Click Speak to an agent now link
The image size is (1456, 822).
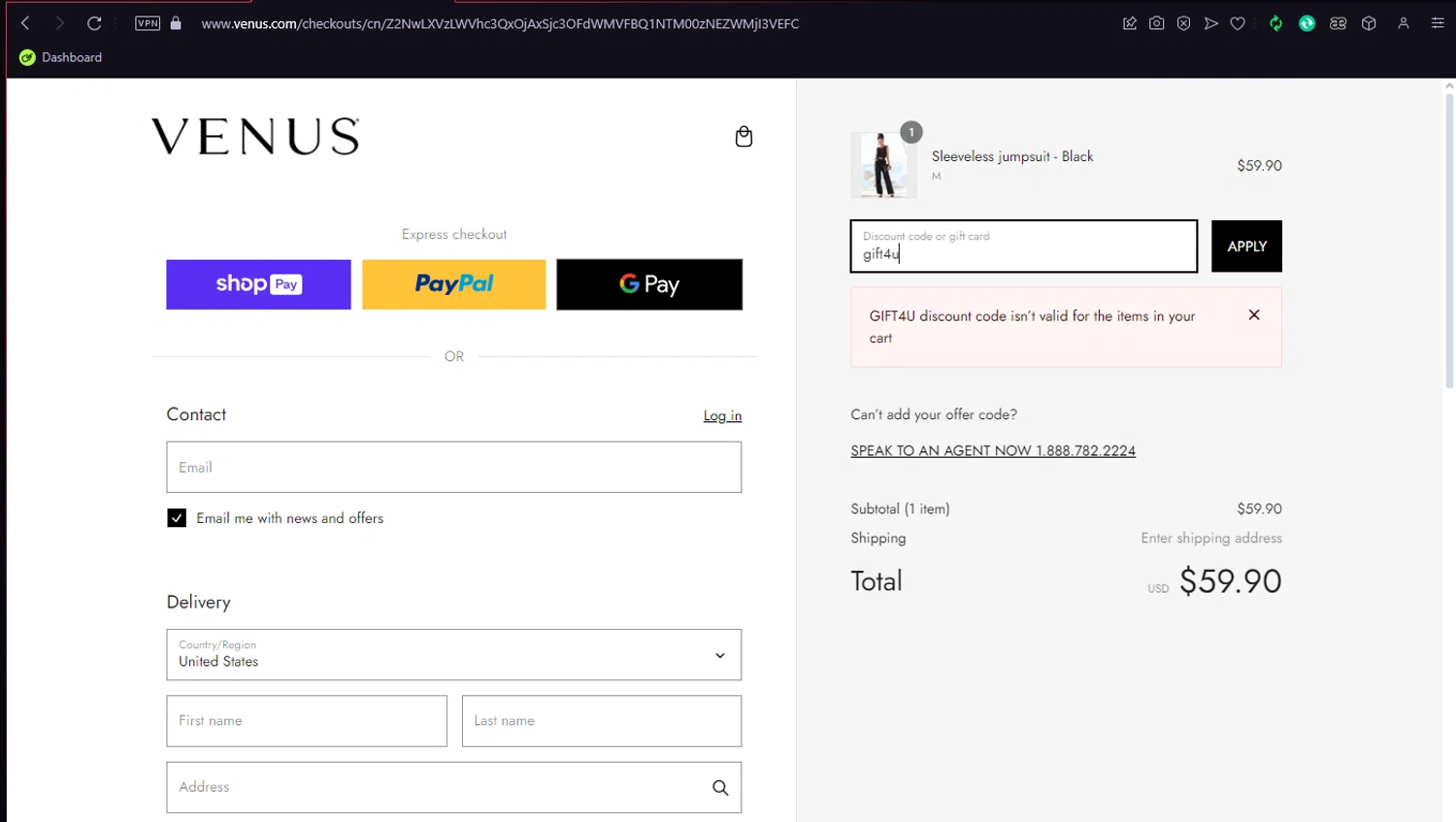tap(993, 450)
